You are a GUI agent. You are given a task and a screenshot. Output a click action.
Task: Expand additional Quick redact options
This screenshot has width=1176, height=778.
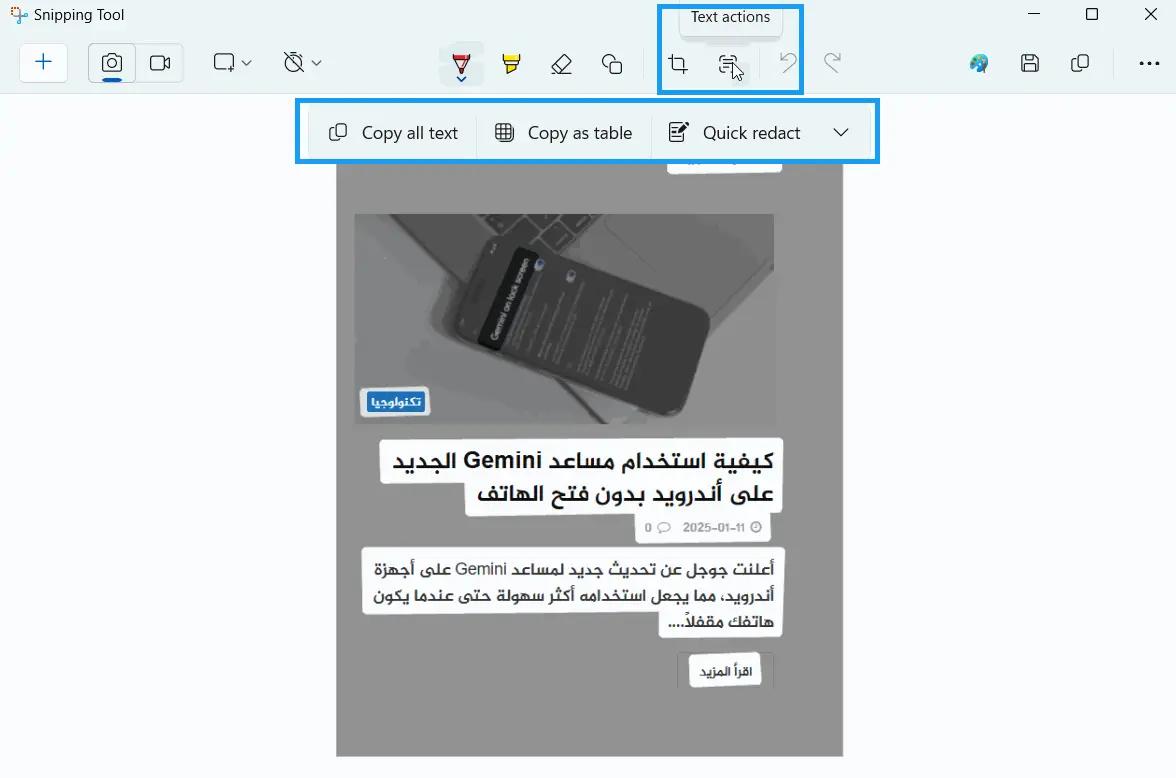click(841, 132)
